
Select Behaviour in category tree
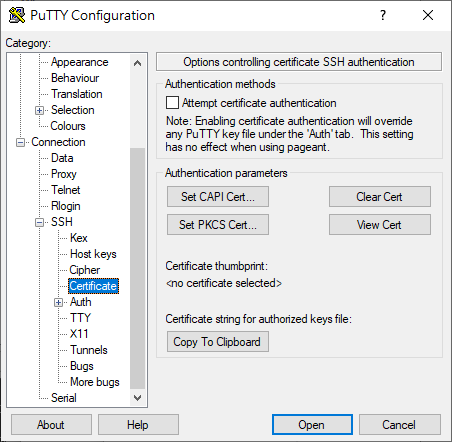click(75, 78)
